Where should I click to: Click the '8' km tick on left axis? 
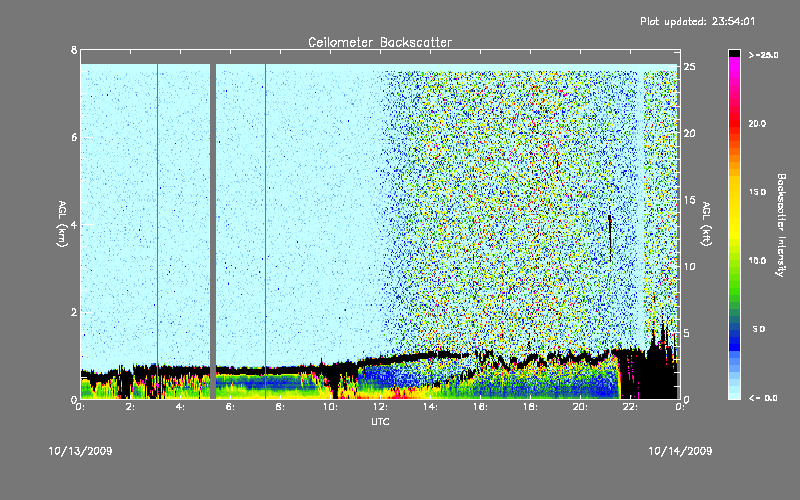[74, 50]
